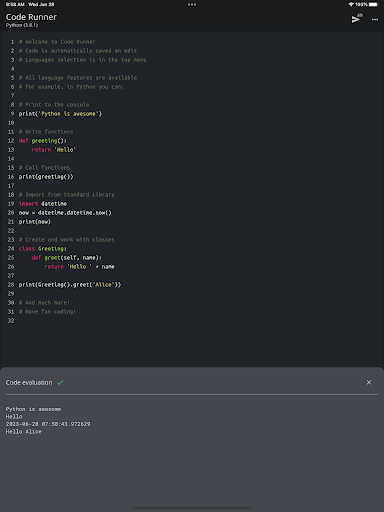The image size is (384, 512).
Task: Tap the green success checkmark icon
Action: click(x=60, y=382)
